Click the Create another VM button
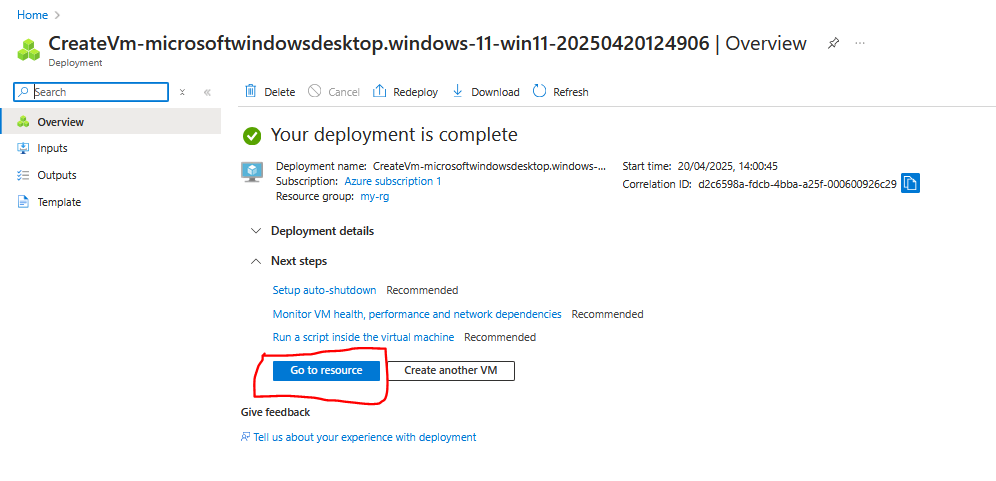Image resolution: width=996 pixels, height=481 pixels. [x=450, y=370]
